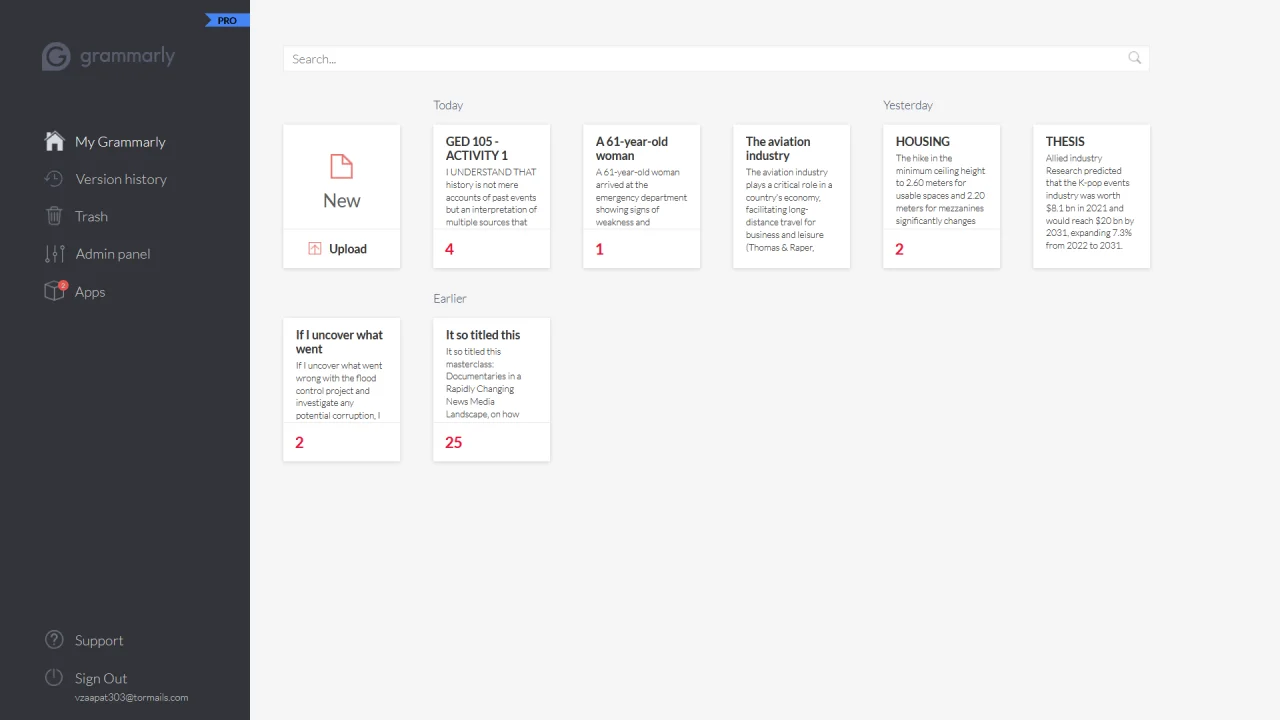Image resolution: width=1280 pixels, height=720 pixels.
Task: Click the new document page icon
Action: [342, 166]
